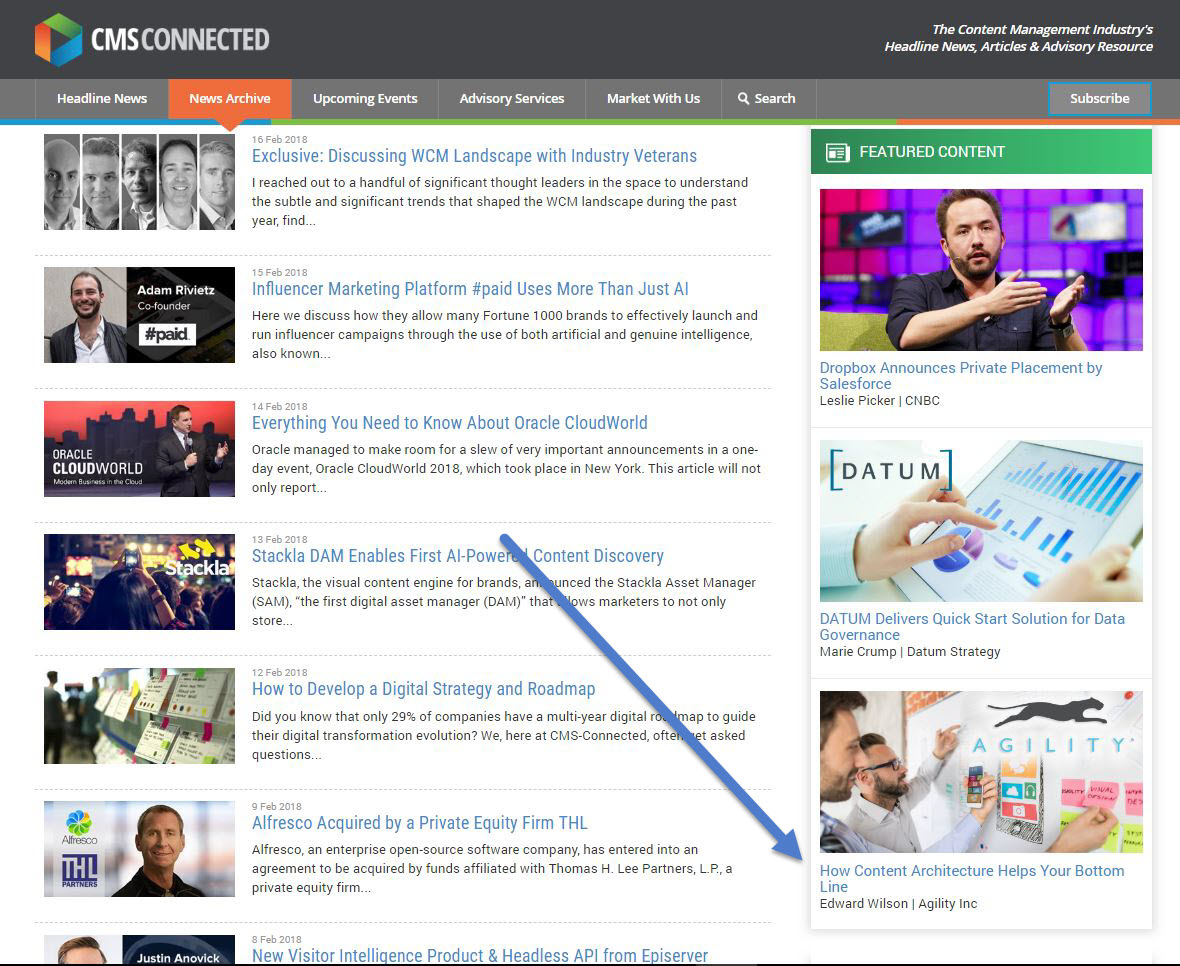This screenshot has height=966, width=1180.
Task: Click the Dropbox Salesforce featured image
Action: (x=980, y=270)
